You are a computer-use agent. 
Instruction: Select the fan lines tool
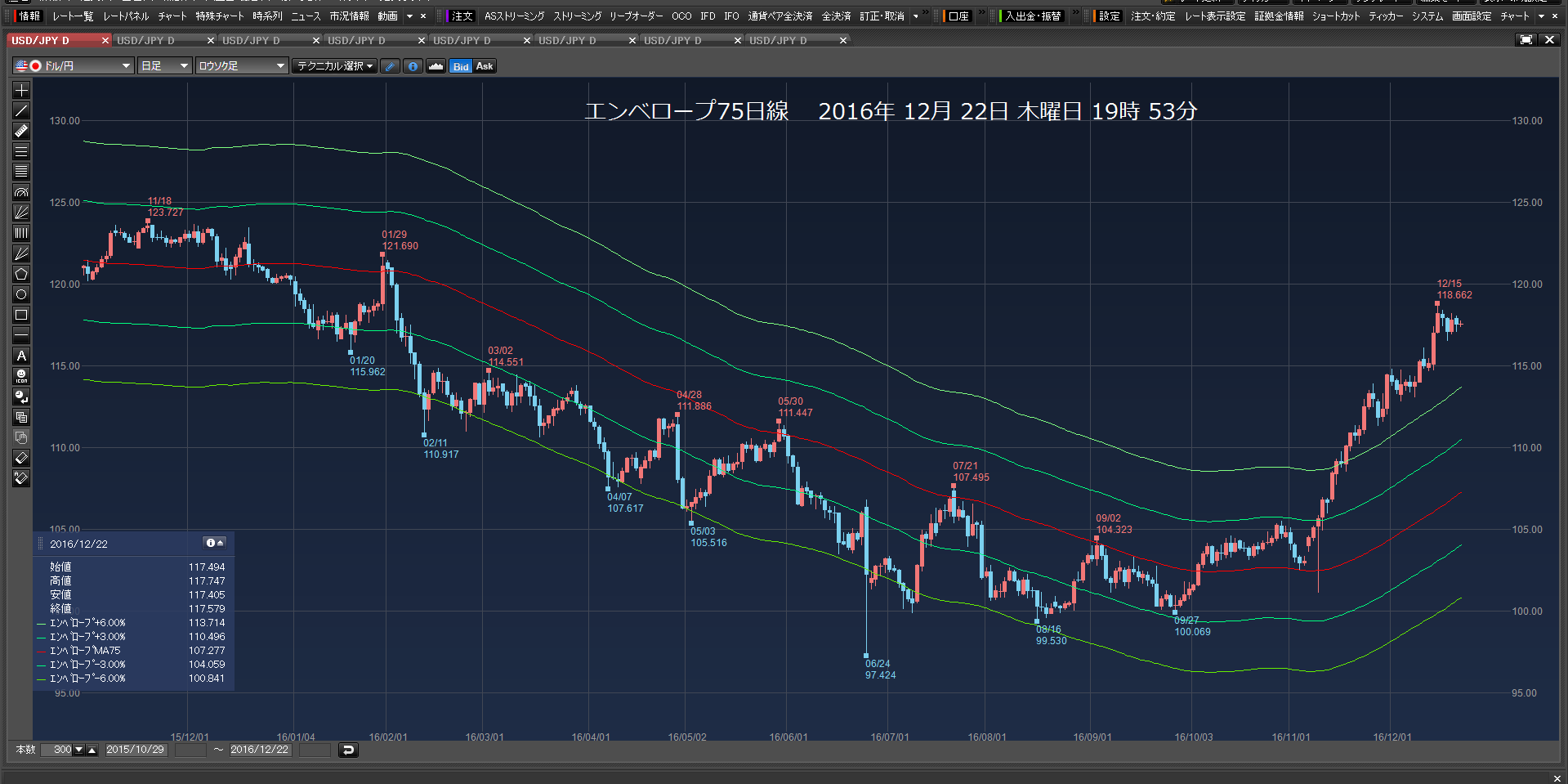[21, 213]
